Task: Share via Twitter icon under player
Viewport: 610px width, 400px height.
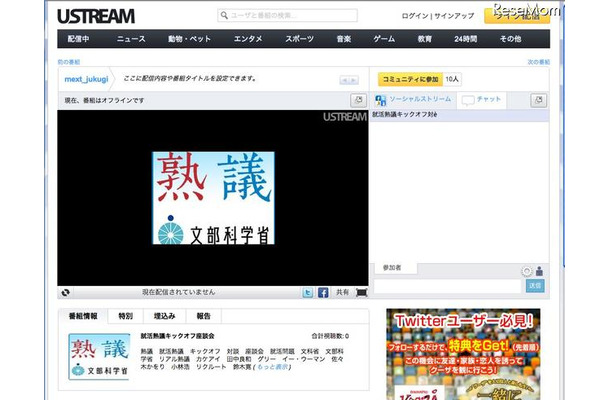Action: click(x=308, y=292)
